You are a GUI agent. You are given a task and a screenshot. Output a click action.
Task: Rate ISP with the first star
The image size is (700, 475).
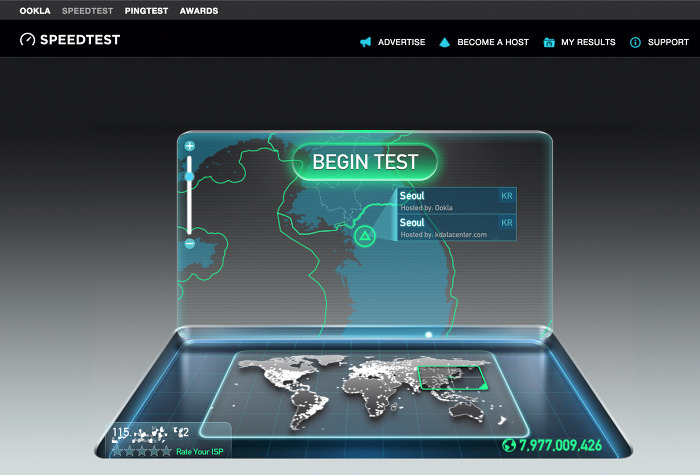[x=117, y=451]
